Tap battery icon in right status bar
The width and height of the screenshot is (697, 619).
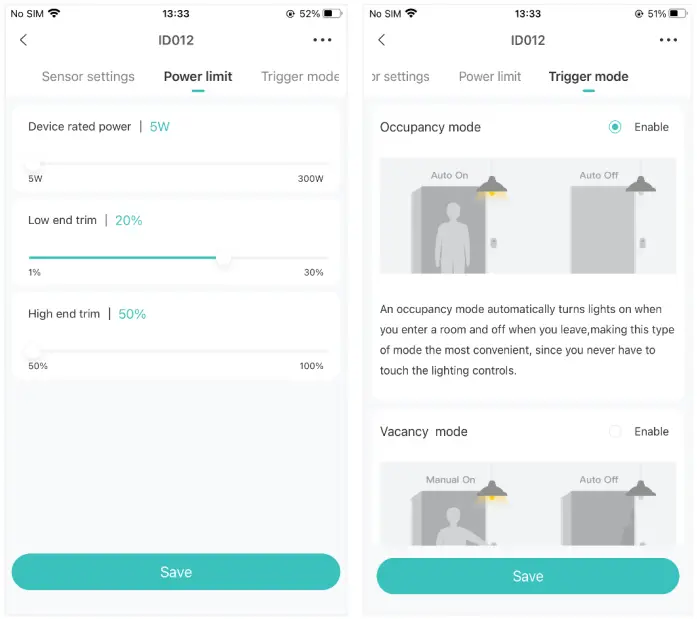pyautogui.click(x=682, y=14)
